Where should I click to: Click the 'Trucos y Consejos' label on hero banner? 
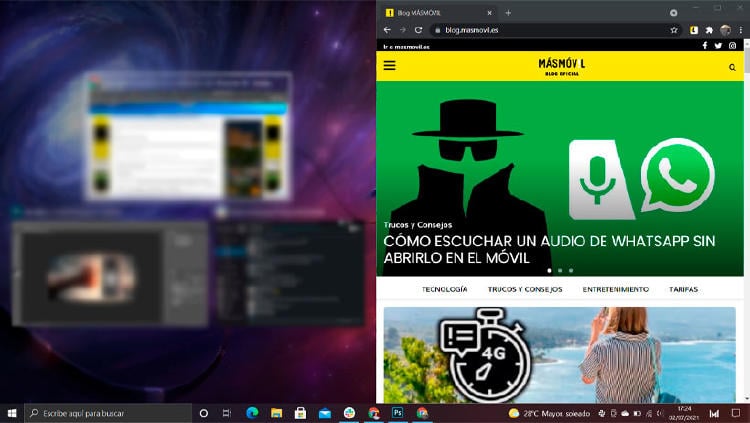pyautogui.click(x=418, y=224)
